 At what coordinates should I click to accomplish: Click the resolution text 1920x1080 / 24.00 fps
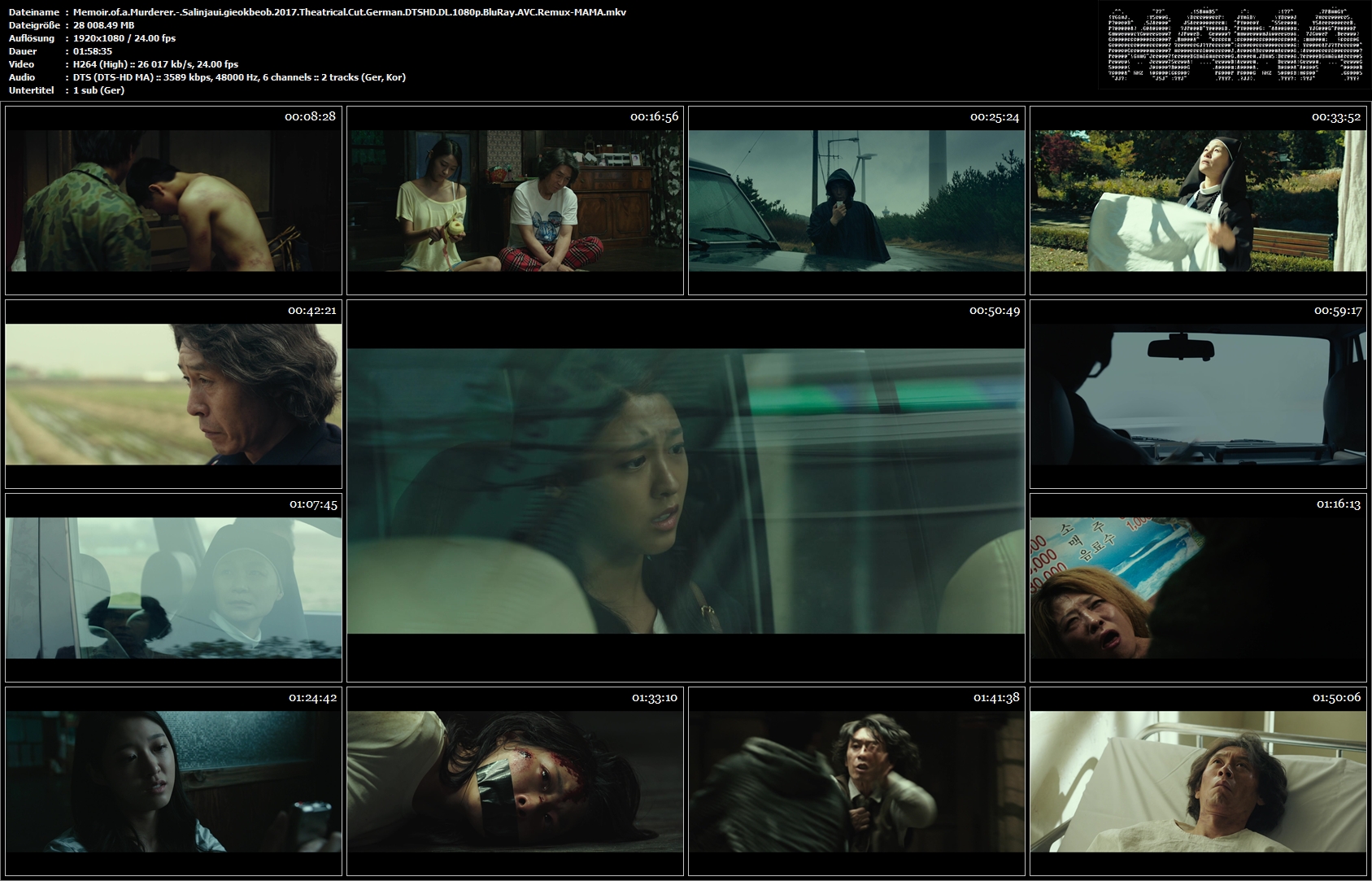point(124,38)
